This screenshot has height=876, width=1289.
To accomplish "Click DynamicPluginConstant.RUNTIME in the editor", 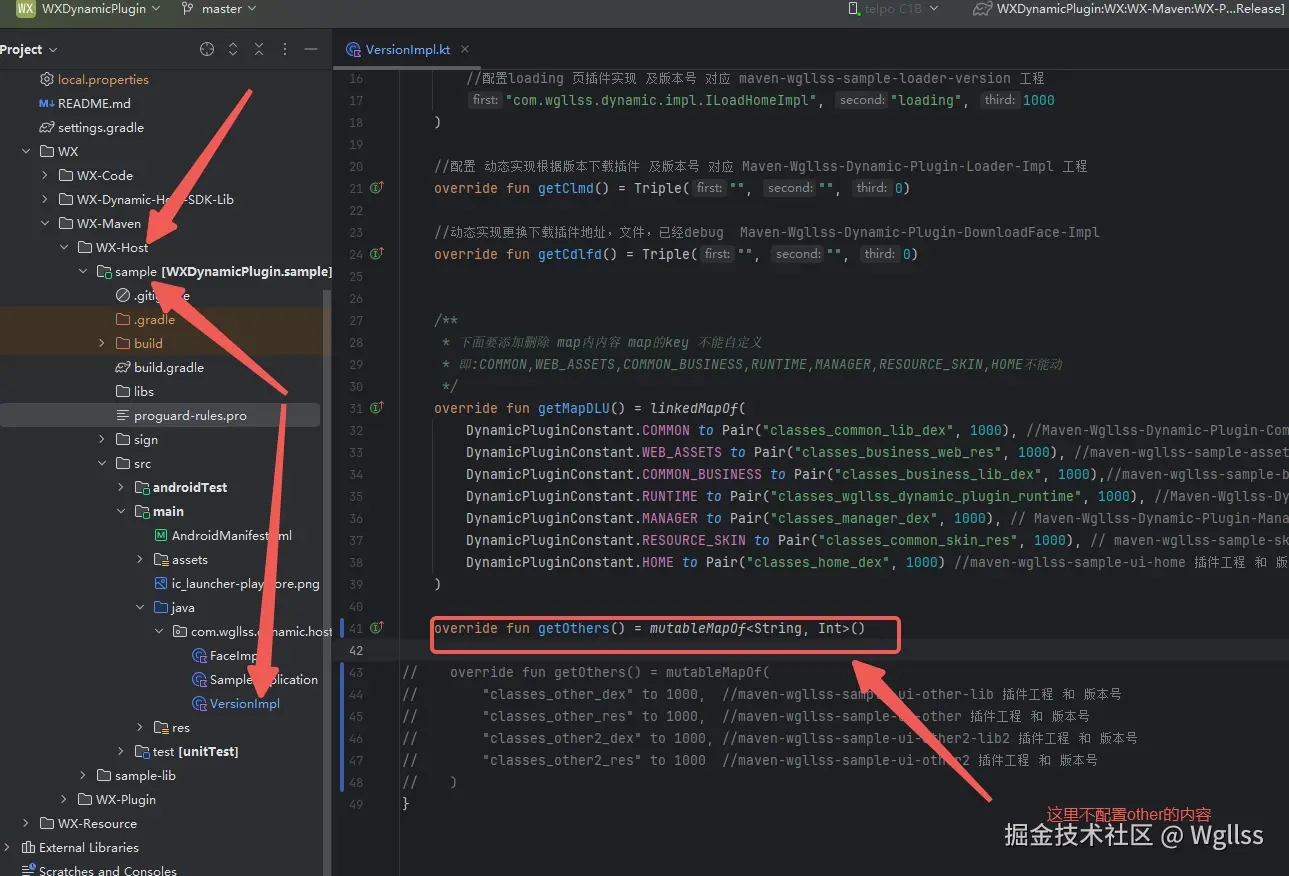I will point(582,496).
